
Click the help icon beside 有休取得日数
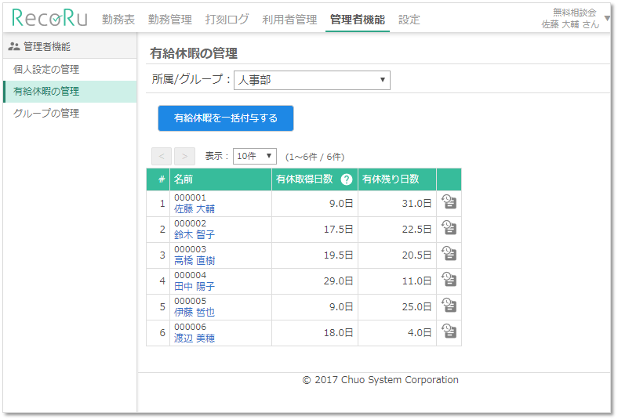pyautogui.click(x=346, y=180)
